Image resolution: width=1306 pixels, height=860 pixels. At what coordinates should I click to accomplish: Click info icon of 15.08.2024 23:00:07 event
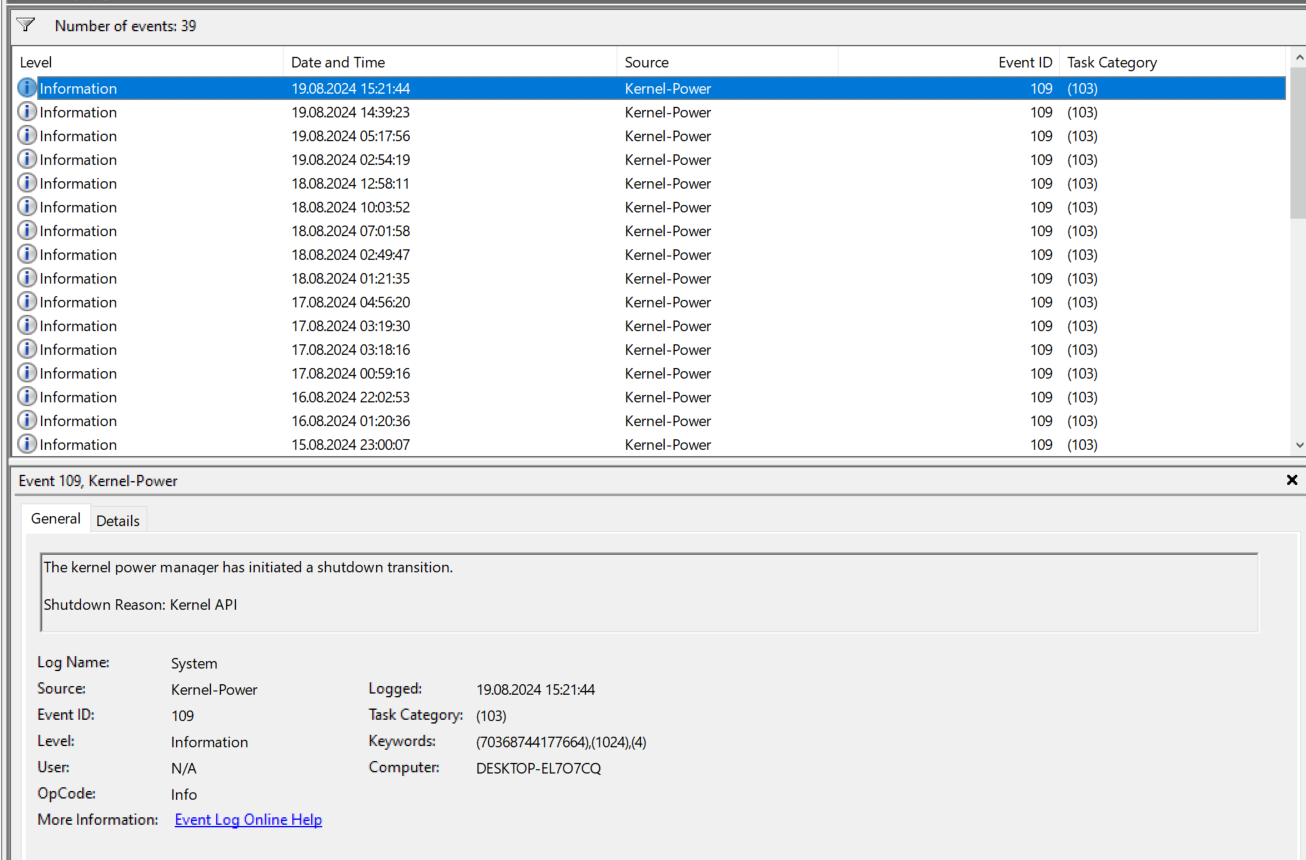click(x=27, y=444)
